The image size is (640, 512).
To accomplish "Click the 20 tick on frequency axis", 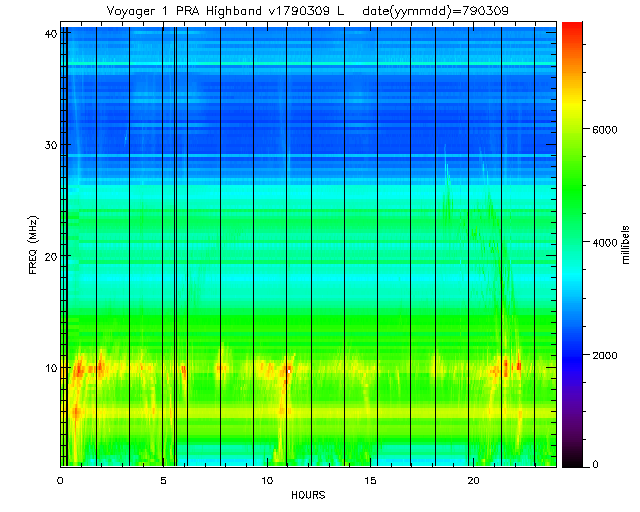I will [x=49, y=256].
